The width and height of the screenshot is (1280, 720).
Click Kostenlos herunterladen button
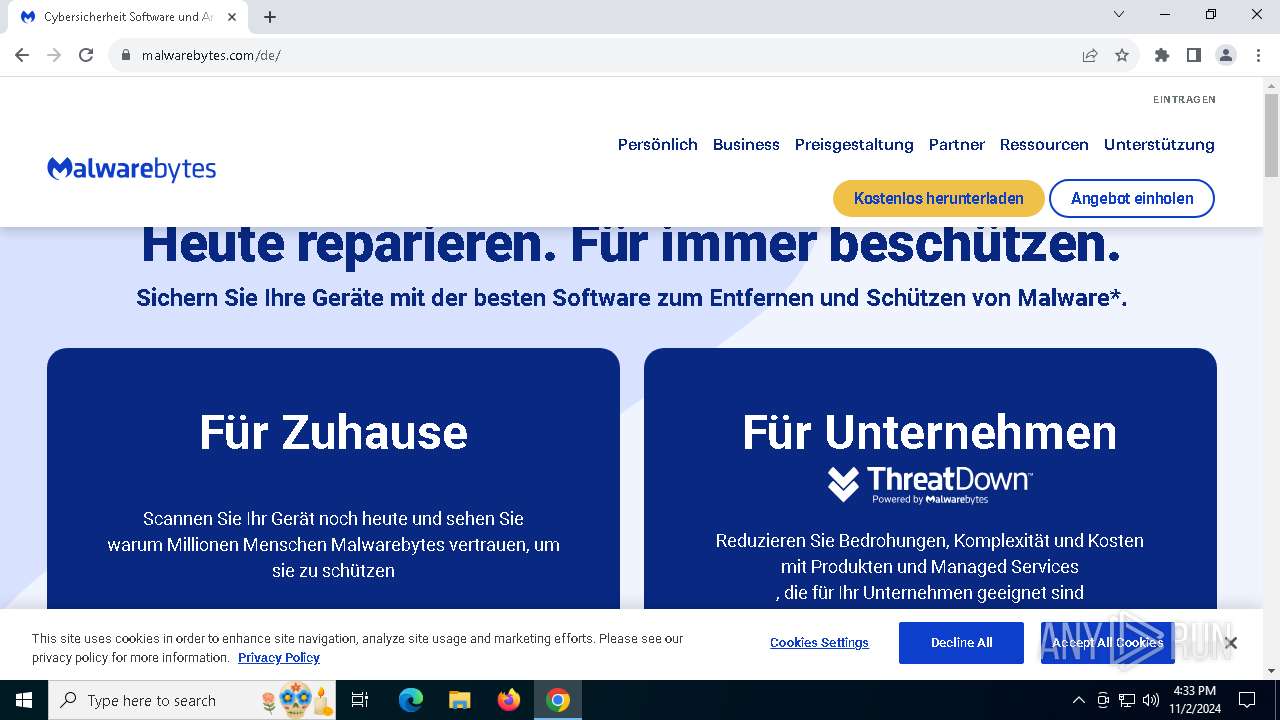click(x=939, y=198)
